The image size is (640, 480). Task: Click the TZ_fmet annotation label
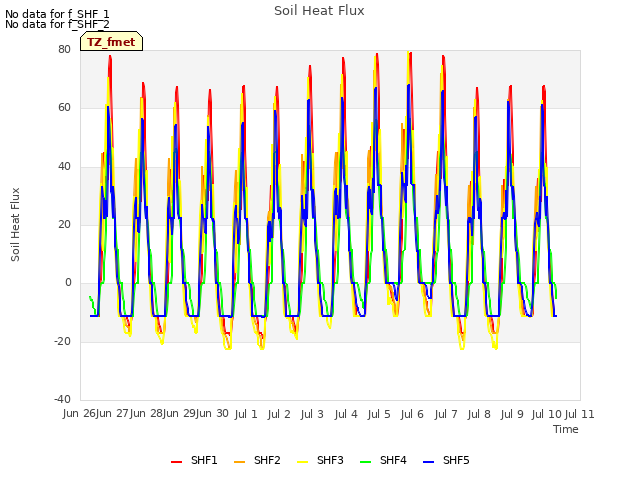(111, 42)
